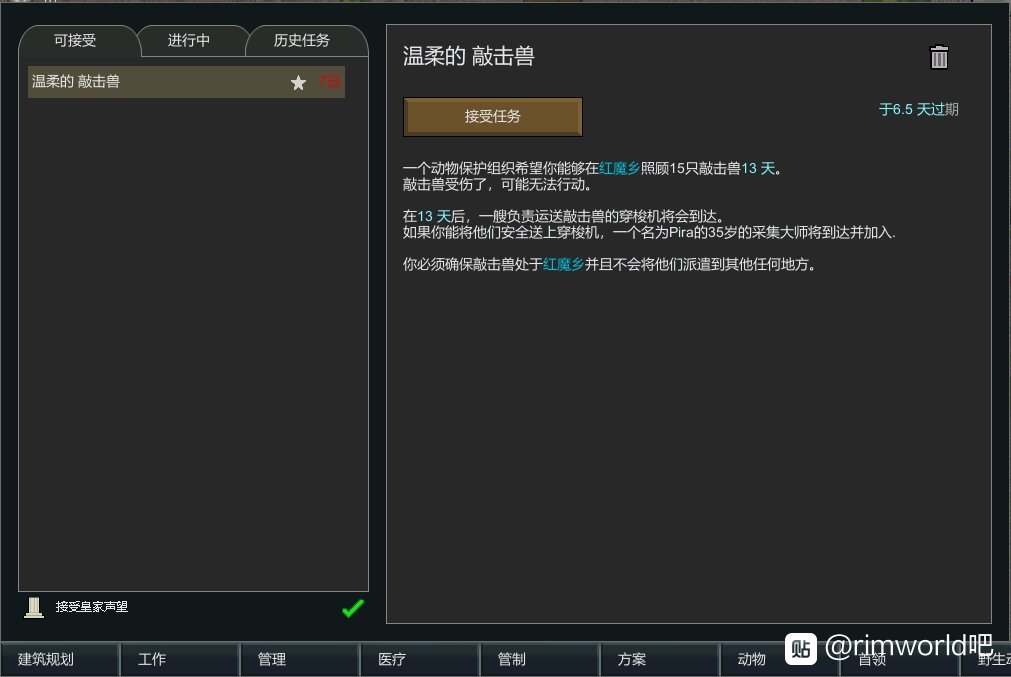The height and width of the screenshot is (677, 1011).
Task: Click the royal favor column icon
Action: point(34,607)
